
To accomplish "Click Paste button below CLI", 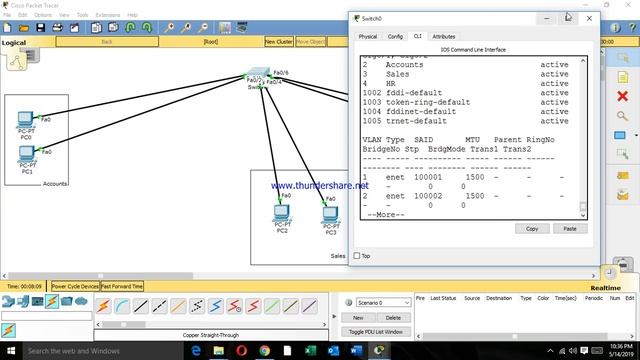I will (x=570, y=229).
